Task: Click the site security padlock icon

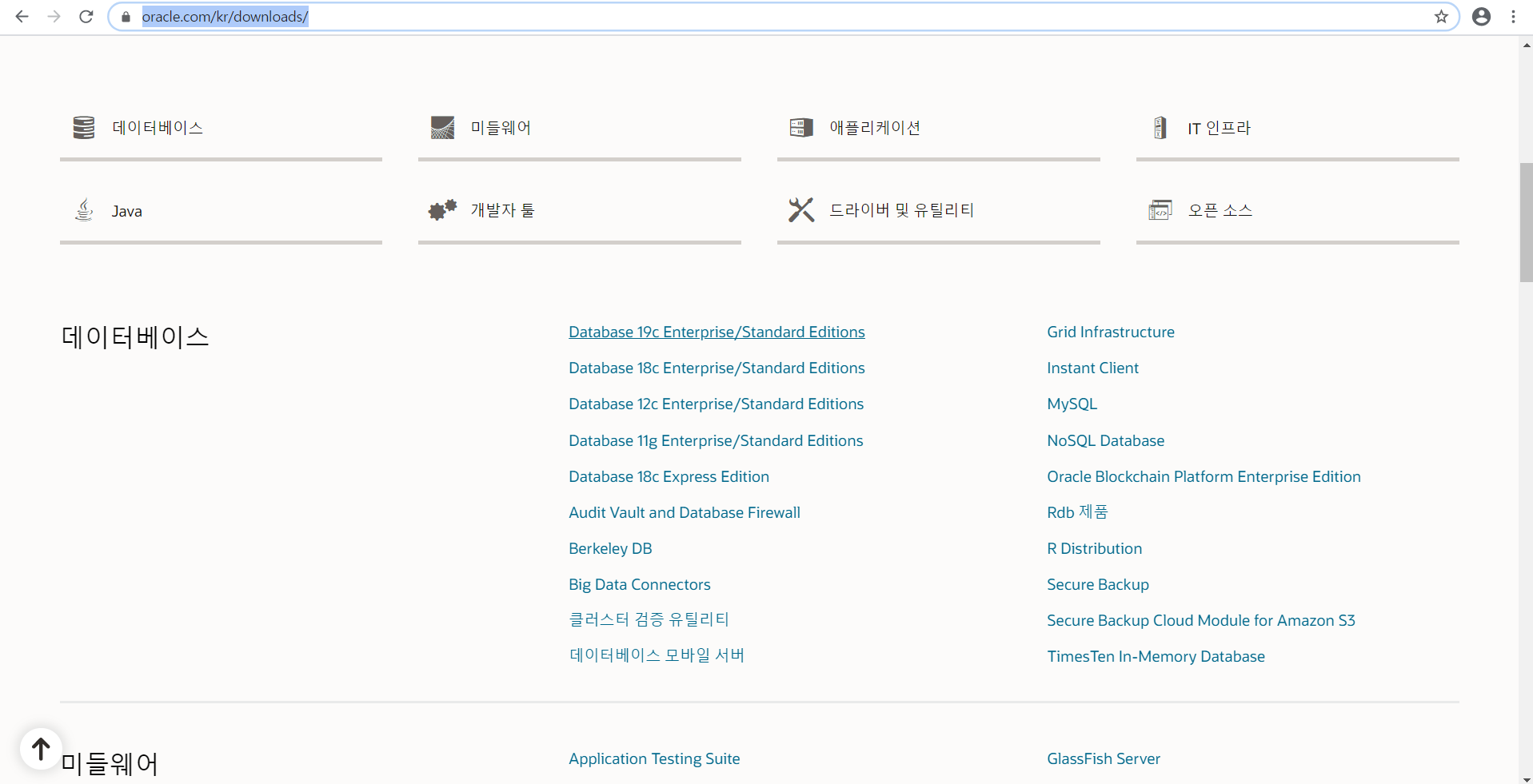Action: [x=126, y=17]
